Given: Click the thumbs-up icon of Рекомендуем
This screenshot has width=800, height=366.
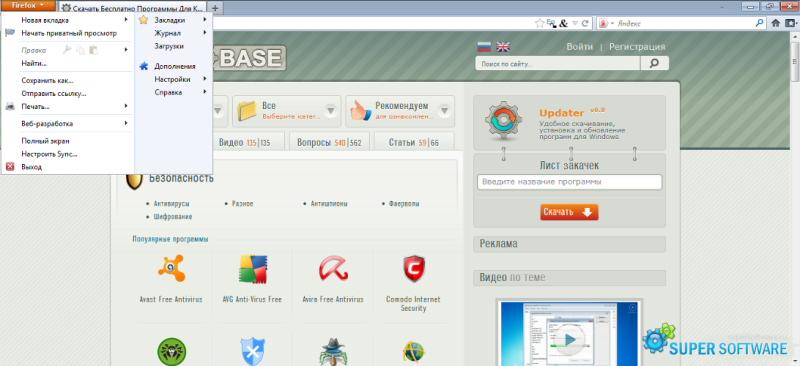Looking at the screenshot, I should 360,111.
